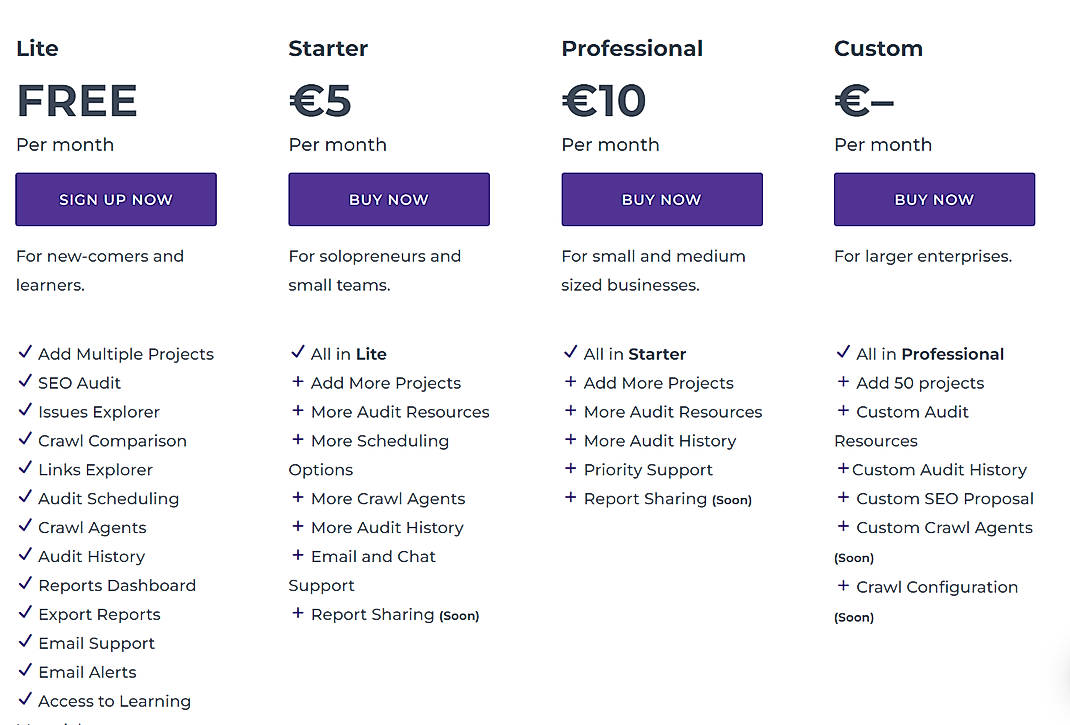
Task: Click BUY NOW under the Starter plan
Action: tap(388, 199)
